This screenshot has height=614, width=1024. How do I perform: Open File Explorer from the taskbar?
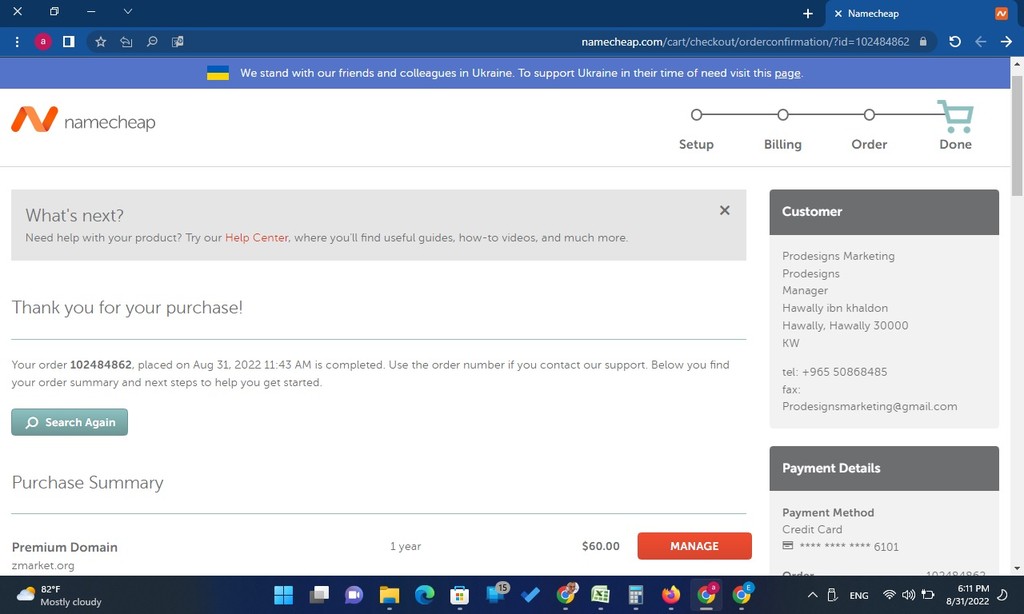point(389,595)
